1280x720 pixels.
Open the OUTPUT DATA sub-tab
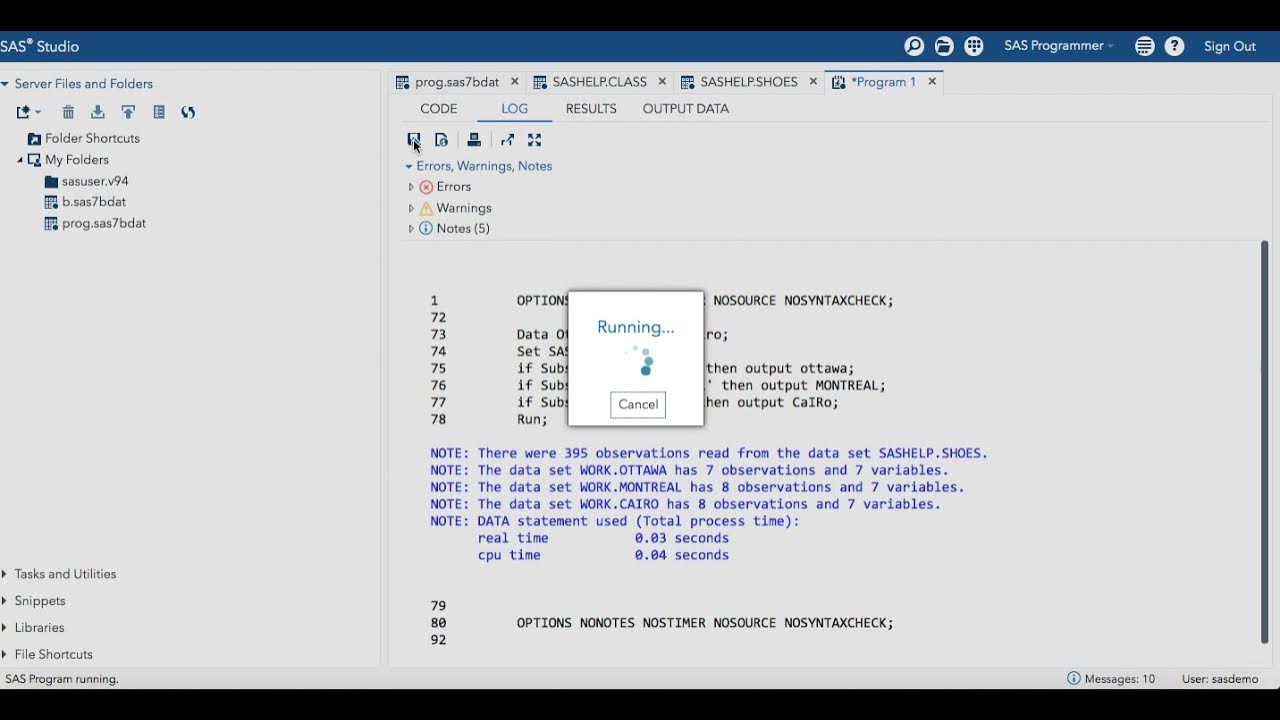coord(685,109)
